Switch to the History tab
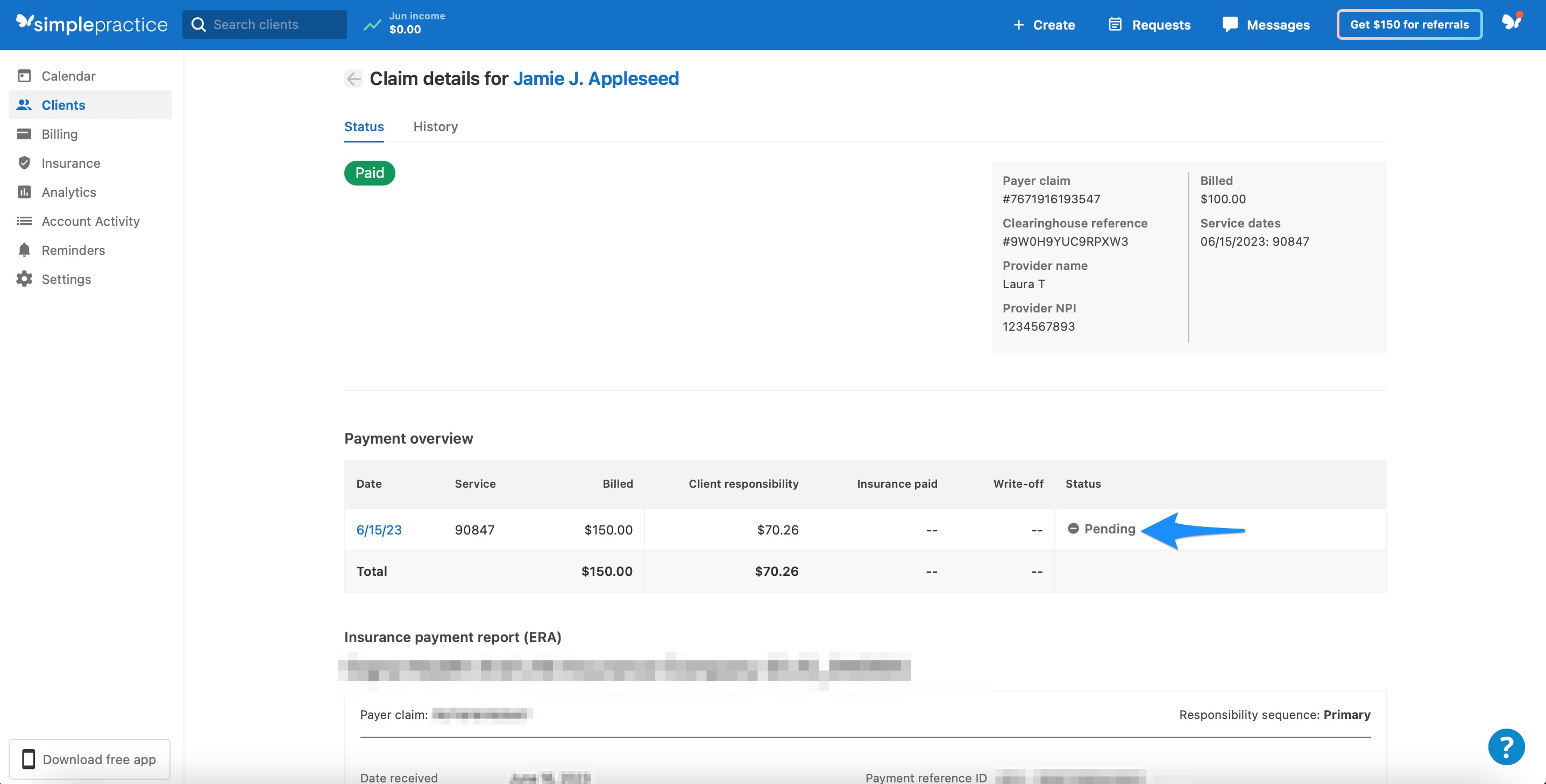This screenshot has width=1546, height=784. pyautogui.click(x=435, y=126)
